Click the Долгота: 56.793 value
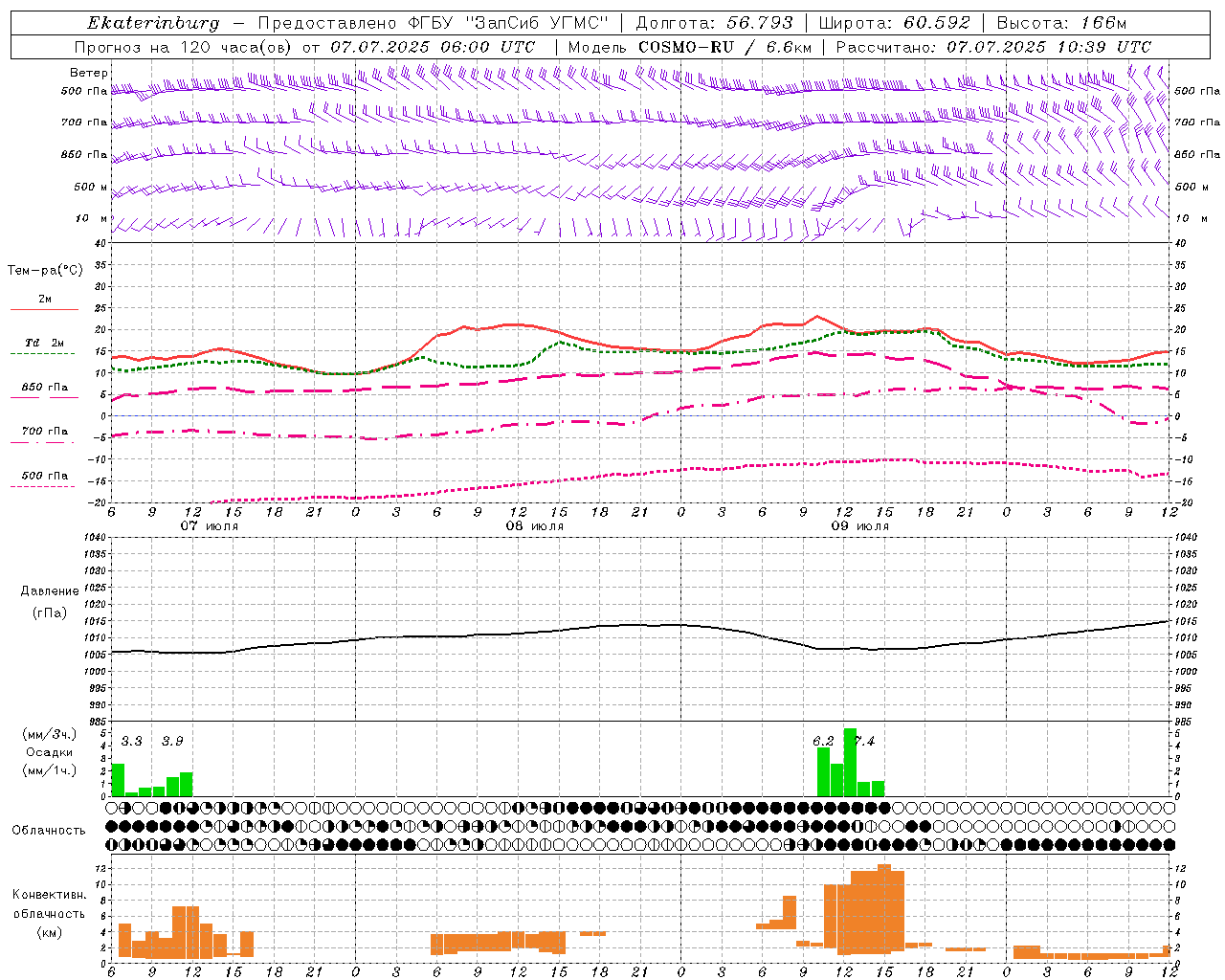This screenshot has height=980, width=1225. pyautogui.click(x=714, y=23)
